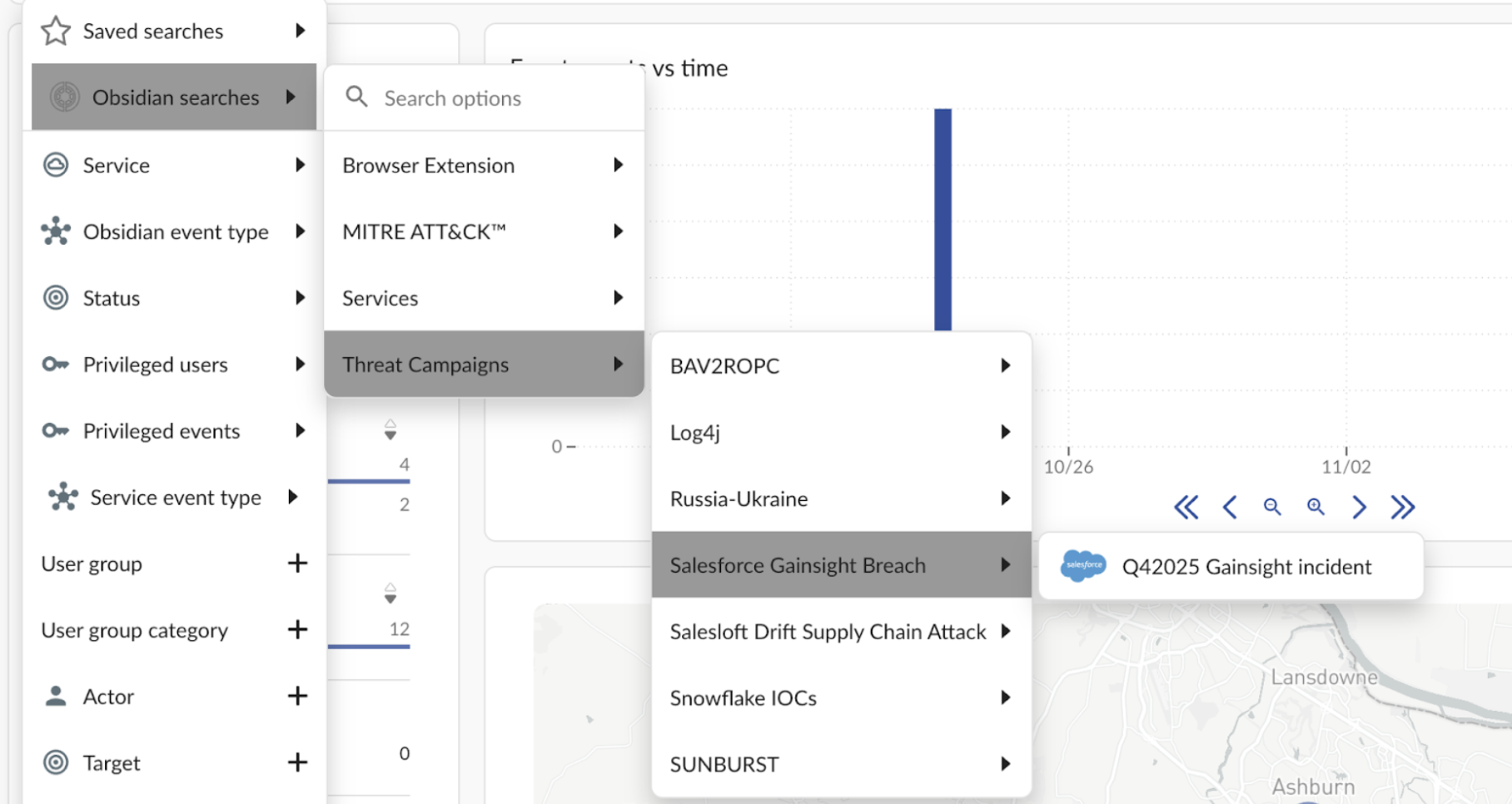The image size is (1512, 804).
Task: Open Salesloft Drift Supply Chain Attack
Action: click(841, 632)
